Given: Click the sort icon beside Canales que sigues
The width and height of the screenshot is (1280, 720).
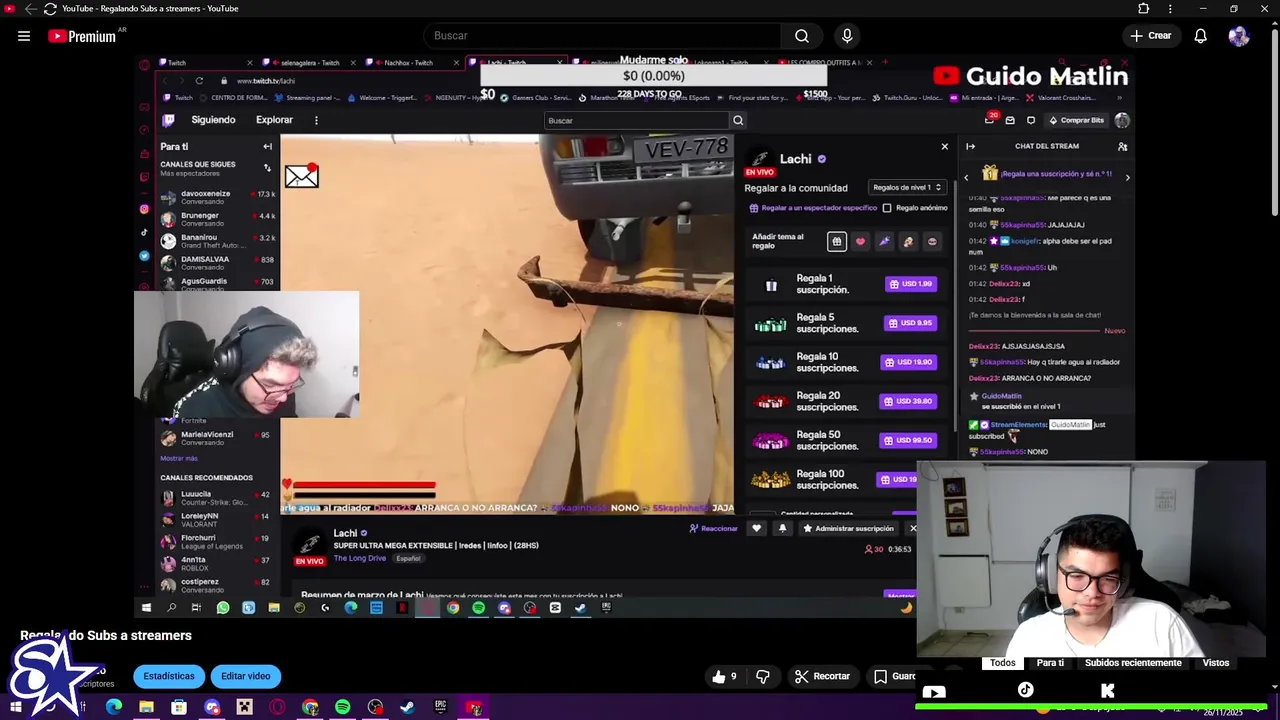Looking at the screenshot, I should 267,168.
